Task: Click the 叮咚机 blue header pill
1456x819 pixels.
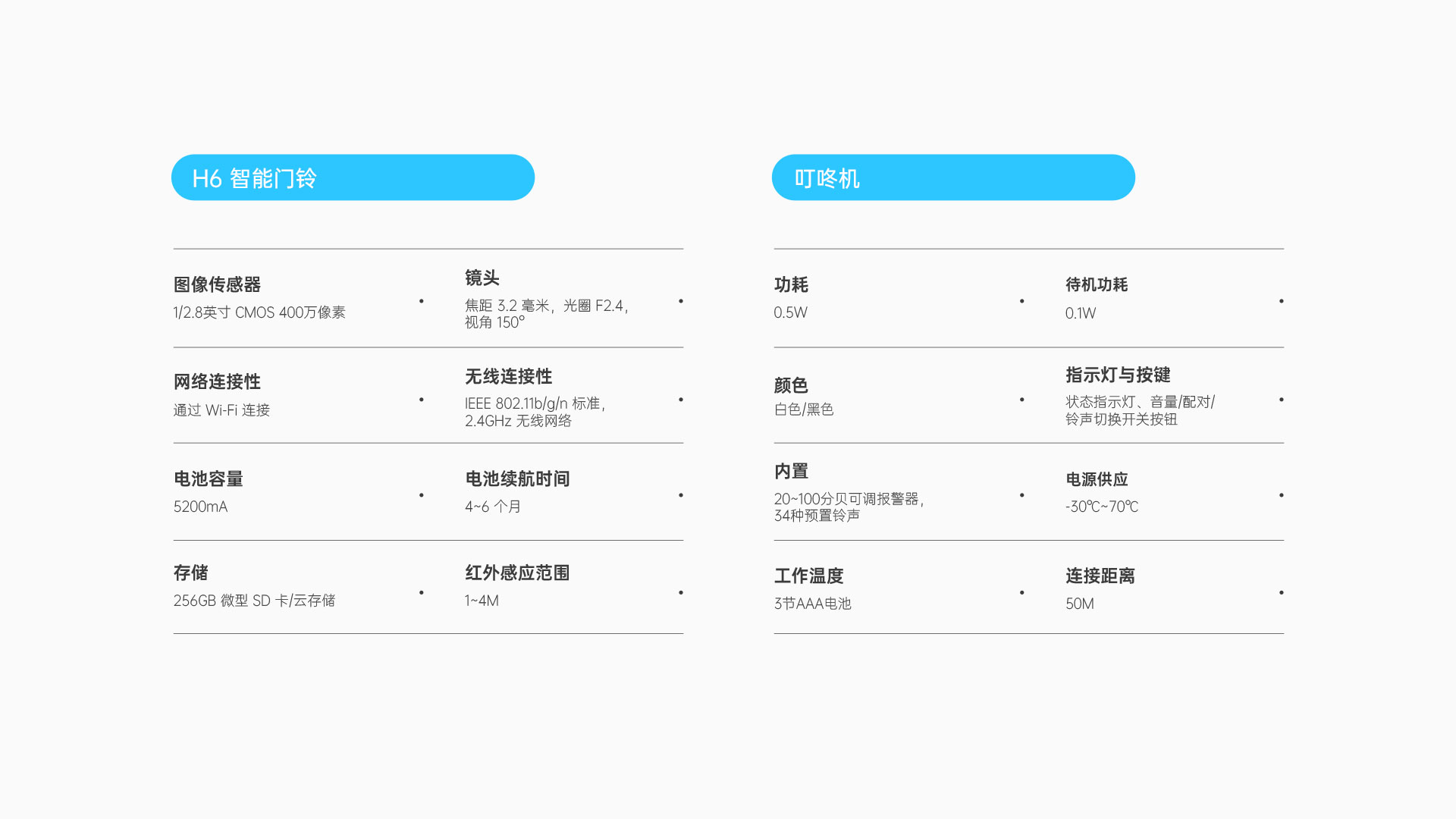Action: point(953,177)
